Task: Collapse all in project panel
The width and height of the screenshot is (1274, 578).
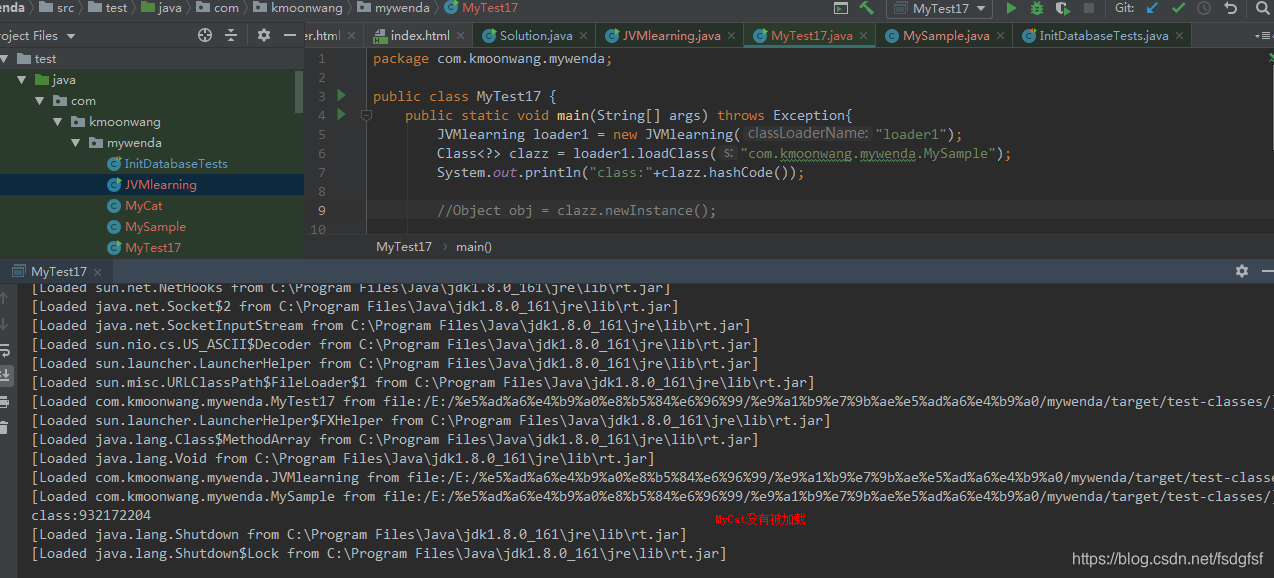Action: [x=231, y=35]
